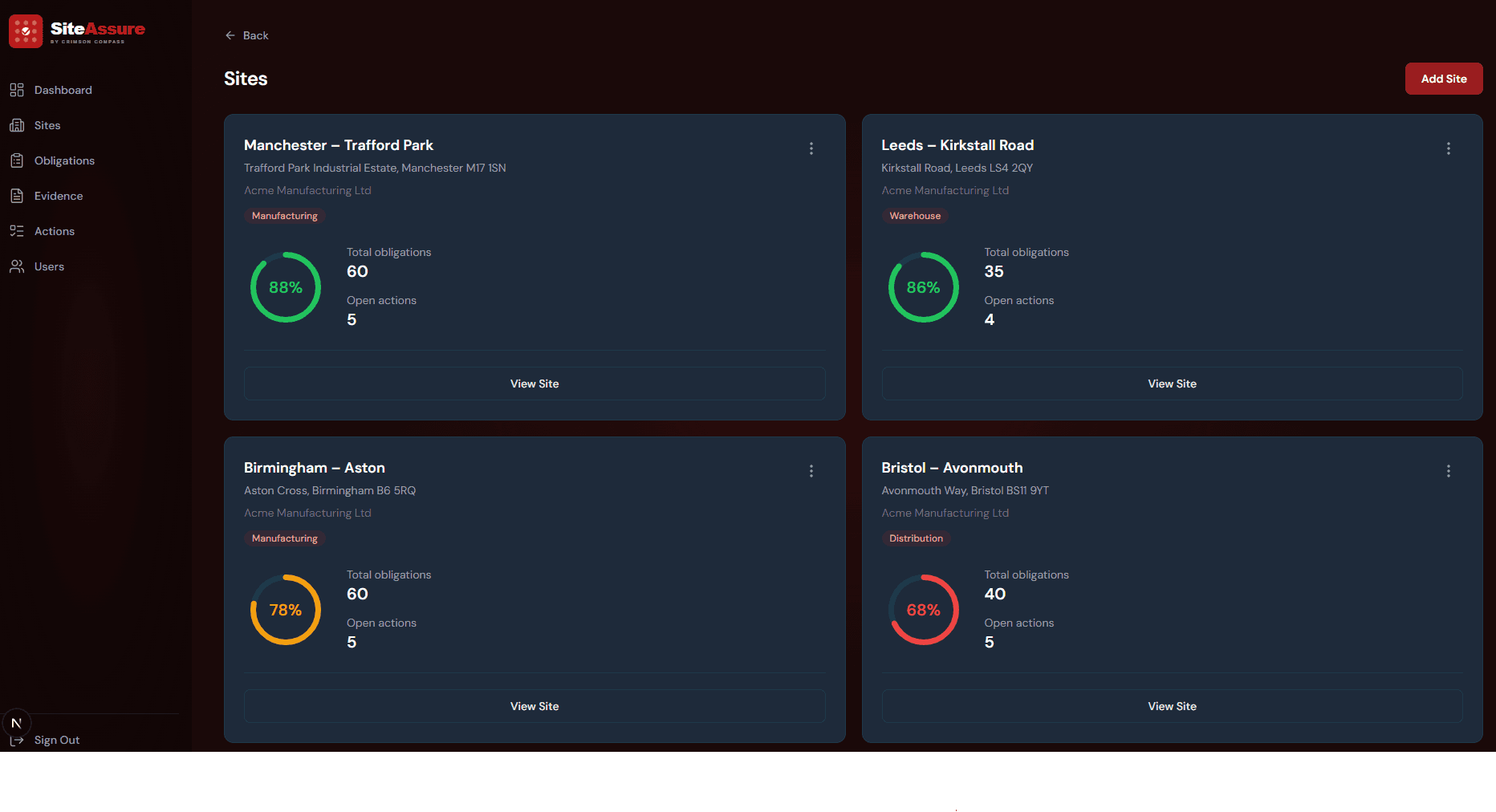1496x812 pixels.
Task: Click the Warehouse tag on Leeds card
Action: point(915,216)
